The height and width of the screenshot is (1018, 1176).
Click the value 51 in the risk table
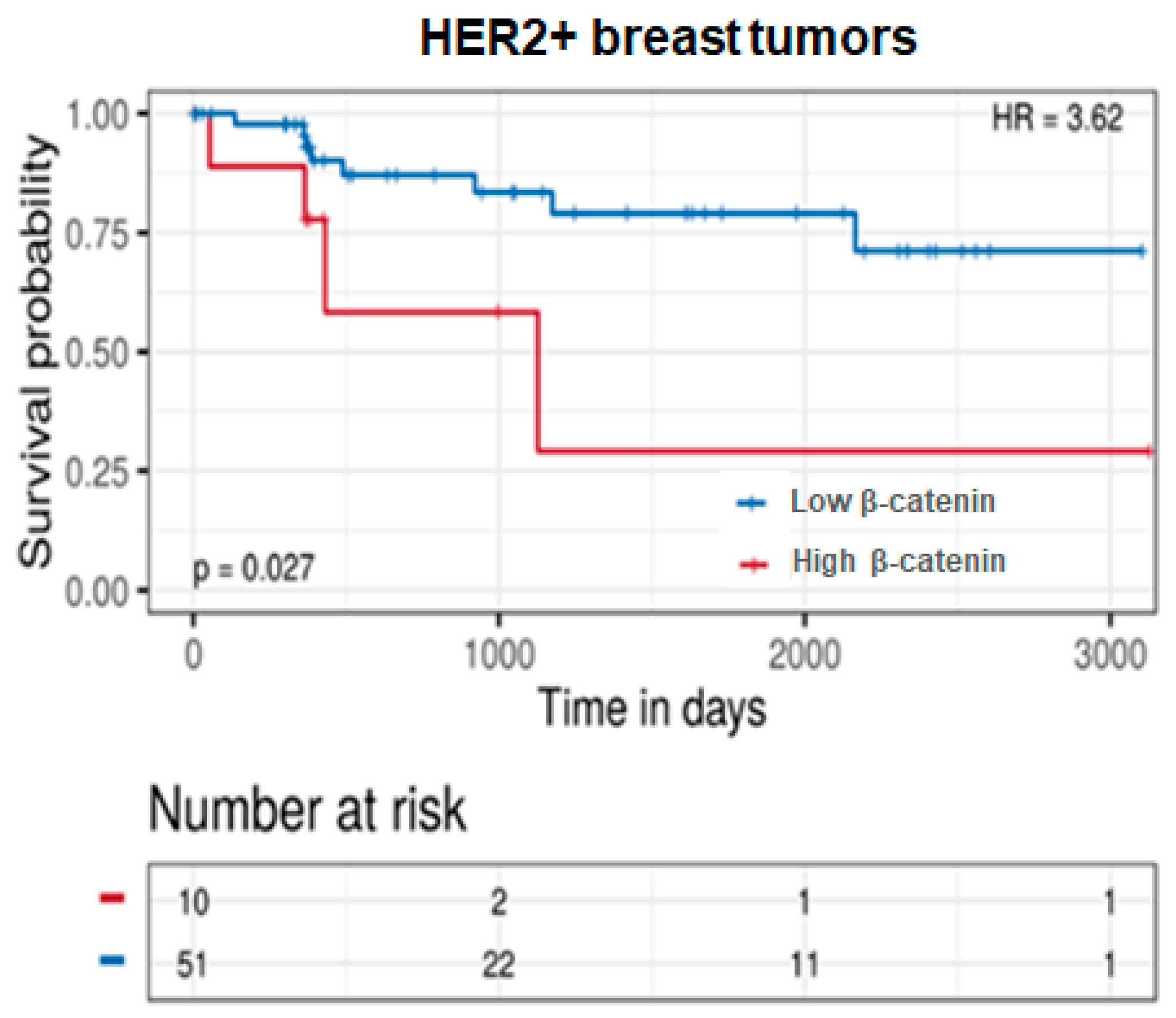pyautogui.click(x=192, y=965)
